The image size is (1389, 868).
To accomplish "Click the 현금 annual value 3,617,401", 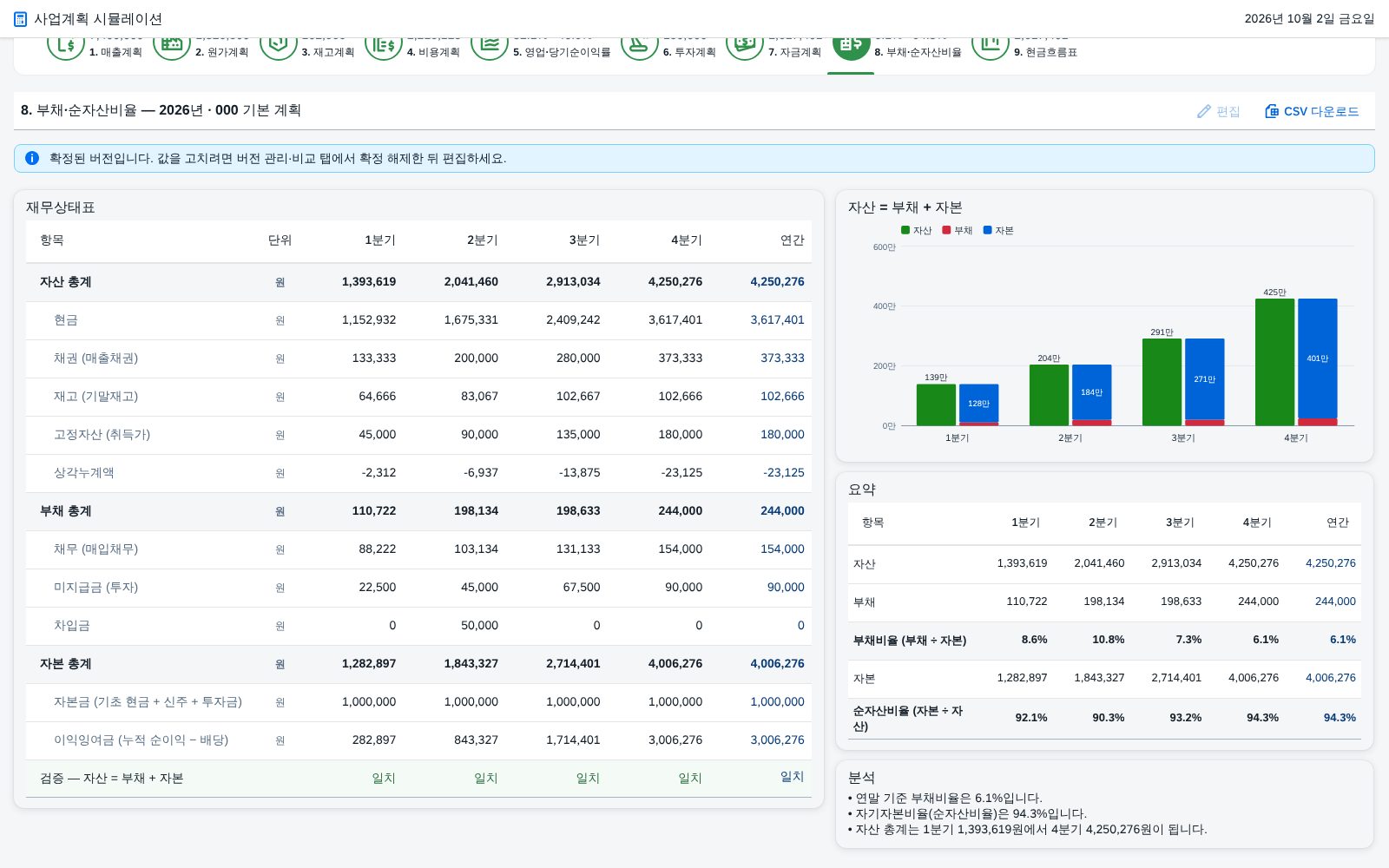I will [777, 320].
